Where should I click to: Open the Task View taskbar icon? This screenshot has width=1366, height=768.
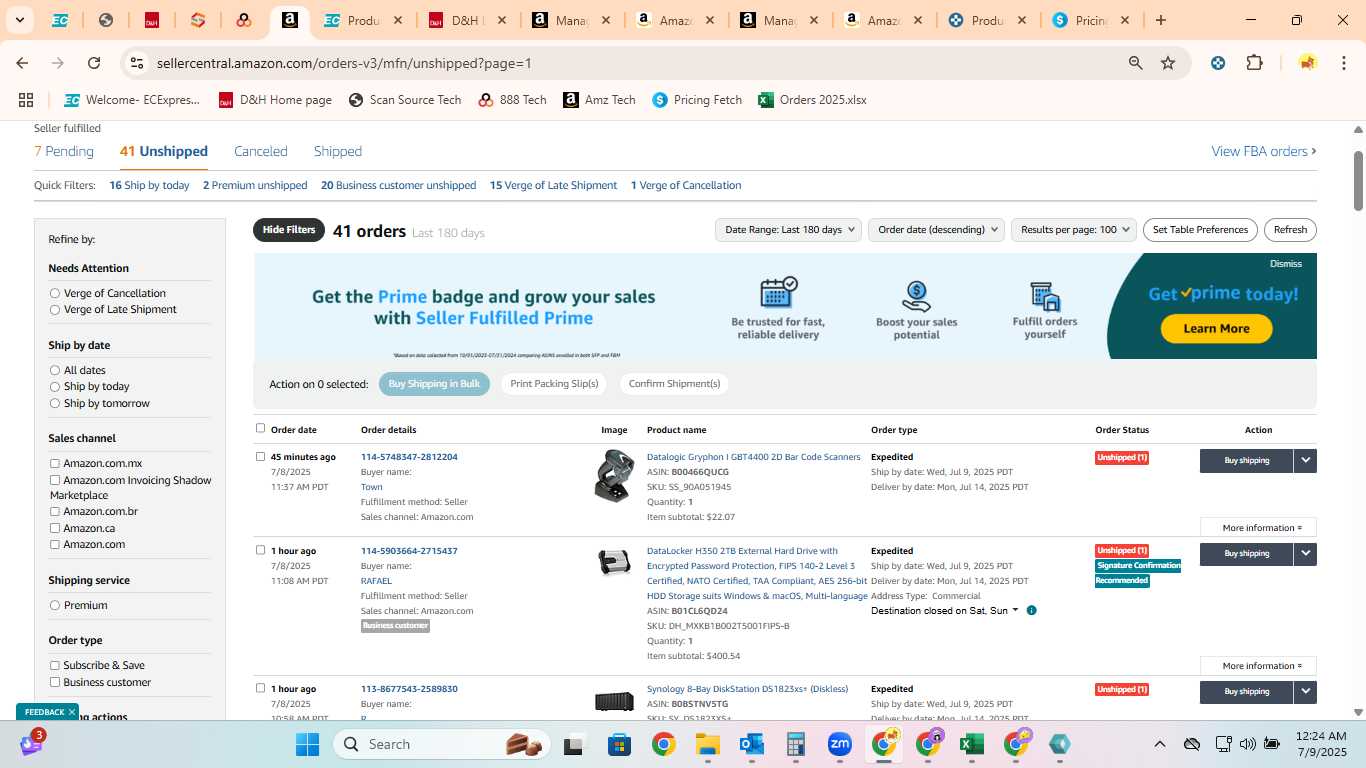pyautogui.click(x=574, y=744)
